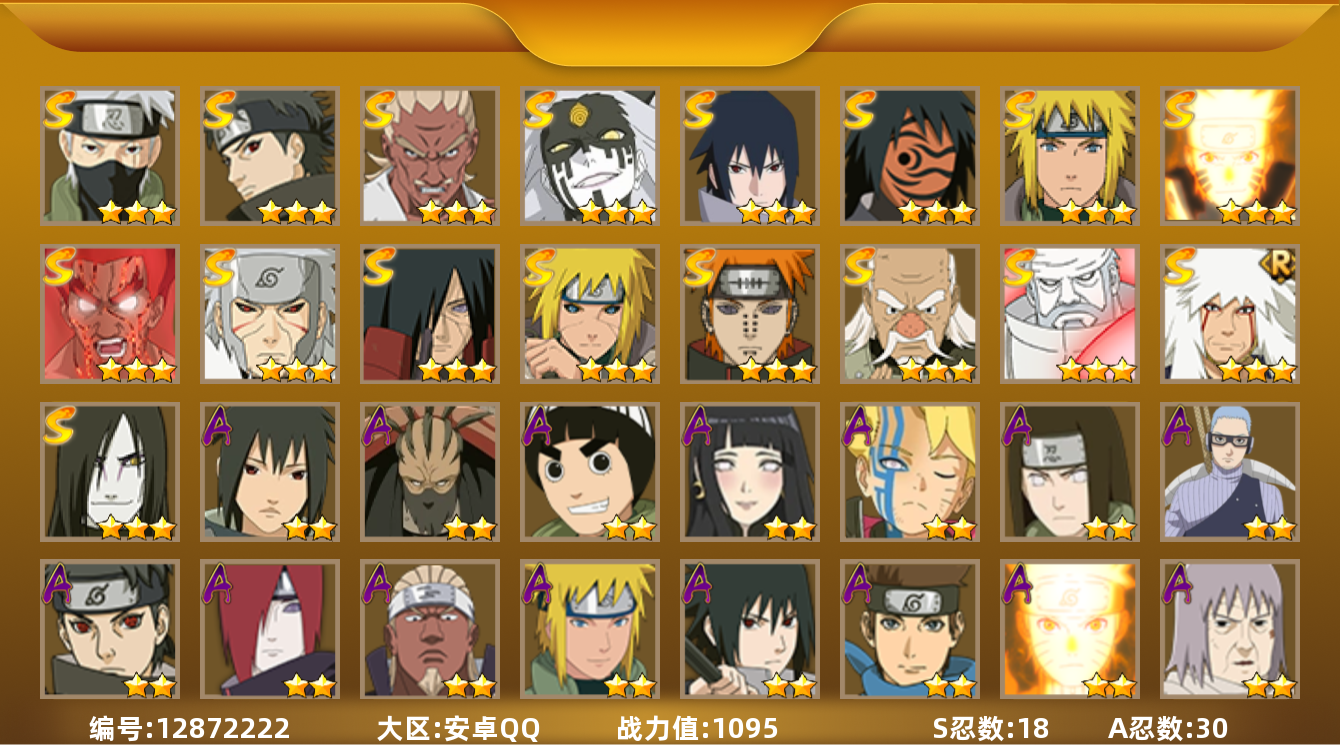Choose the bowl-cut grinning A-rank character

coord(589,471)
